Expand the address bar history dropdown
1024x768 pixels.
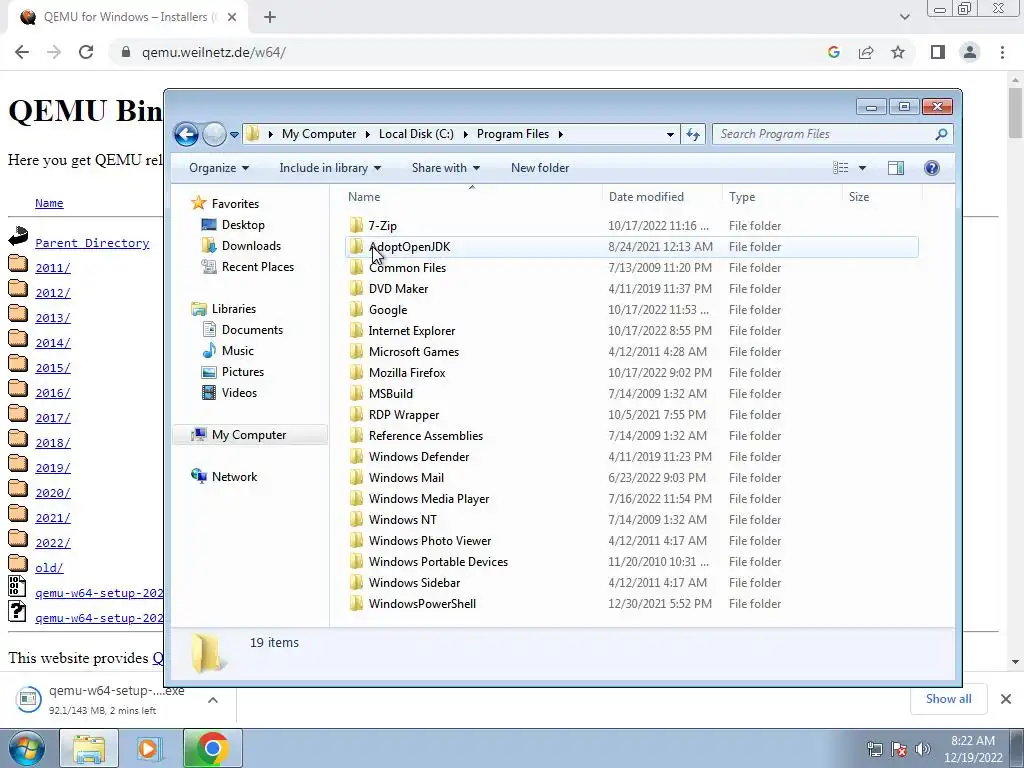670,135
